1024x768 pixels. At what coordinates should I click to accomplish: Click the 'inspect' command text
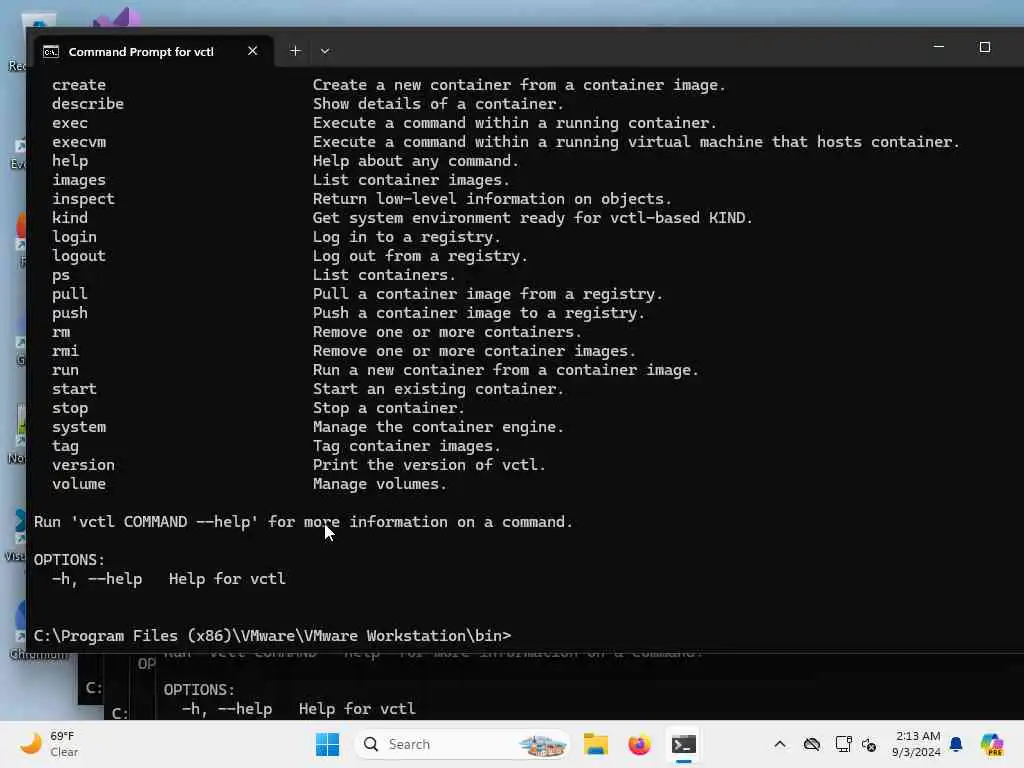click(x=84, y=199)
